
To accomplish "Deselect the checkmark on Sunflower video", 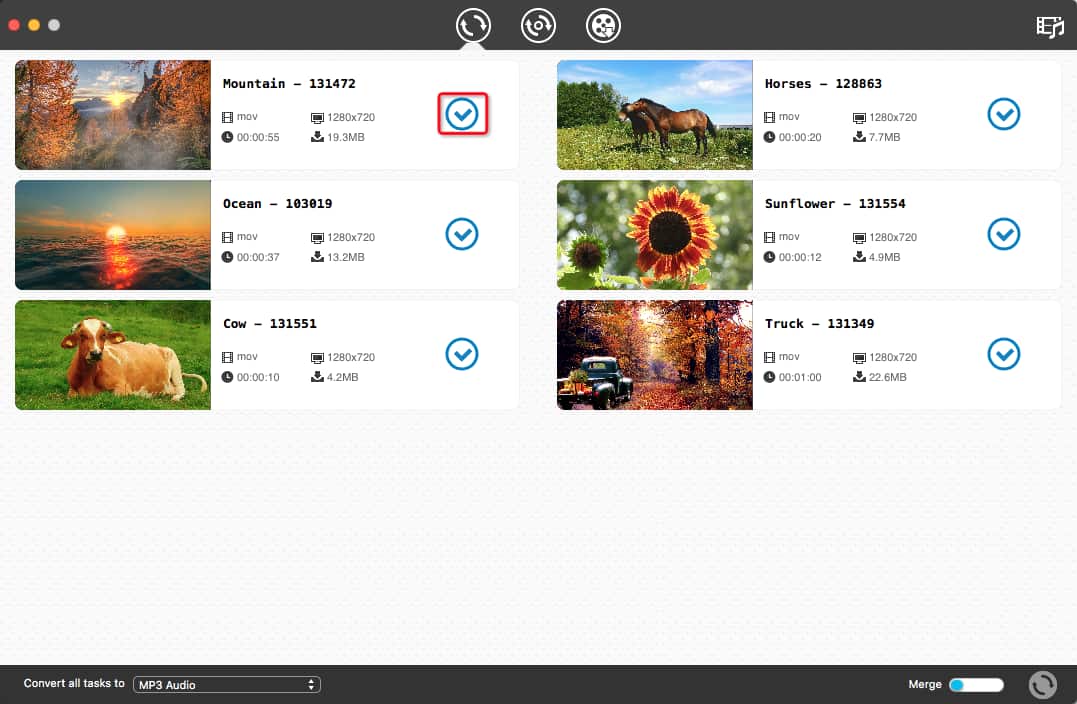I will [x=1003, y=234].
